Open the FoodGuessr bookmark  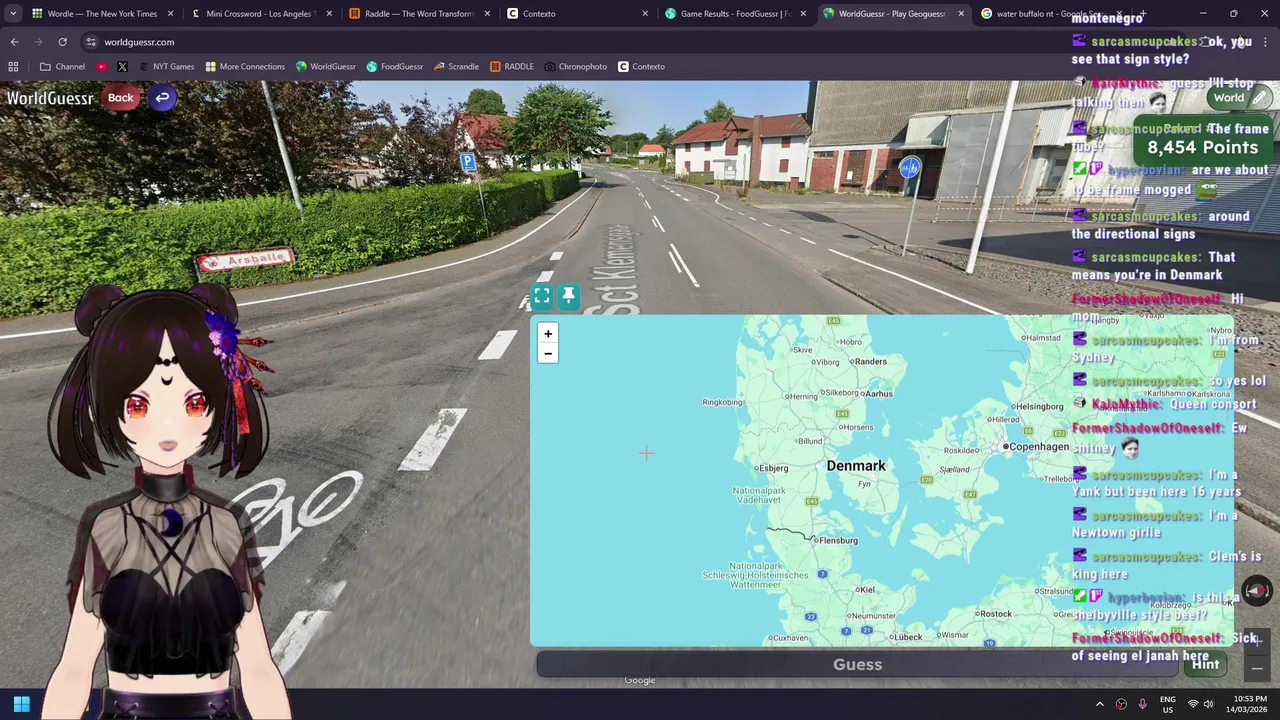point(395,66)
